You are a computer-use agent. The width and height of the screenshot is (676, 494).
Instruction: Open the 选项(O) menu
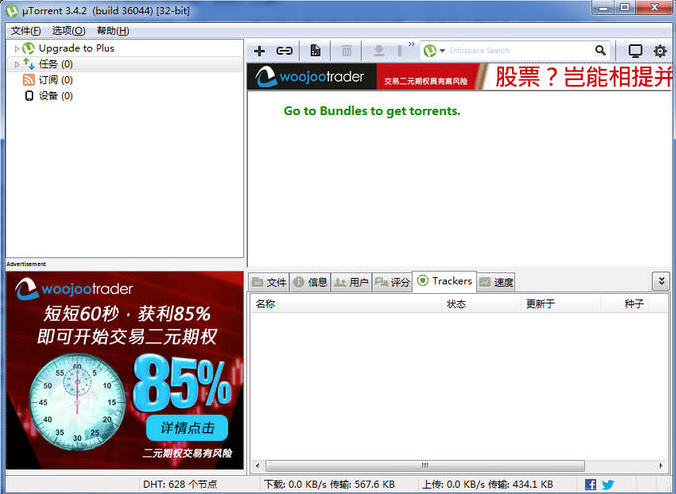click(69, 31)
